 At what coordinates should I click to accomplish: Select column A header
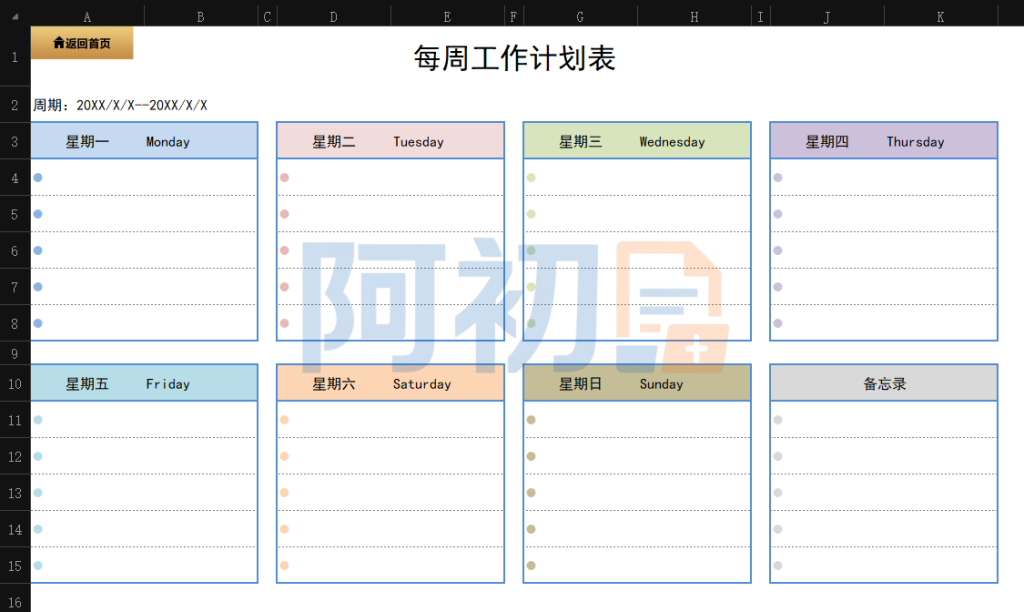point(87,17)
